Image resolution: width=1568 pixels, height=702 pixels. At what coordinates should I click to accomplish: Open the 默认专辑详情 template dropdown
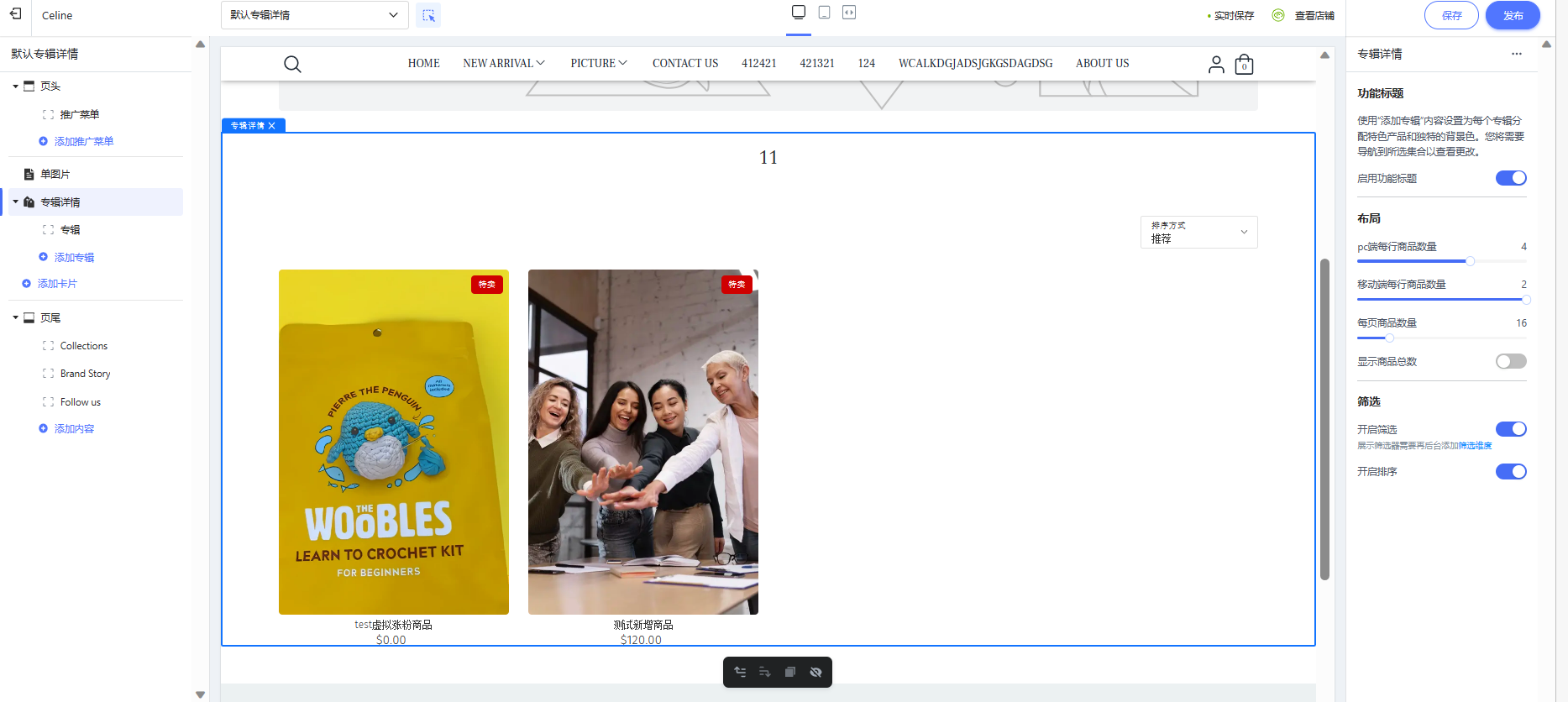click(314, 15)
